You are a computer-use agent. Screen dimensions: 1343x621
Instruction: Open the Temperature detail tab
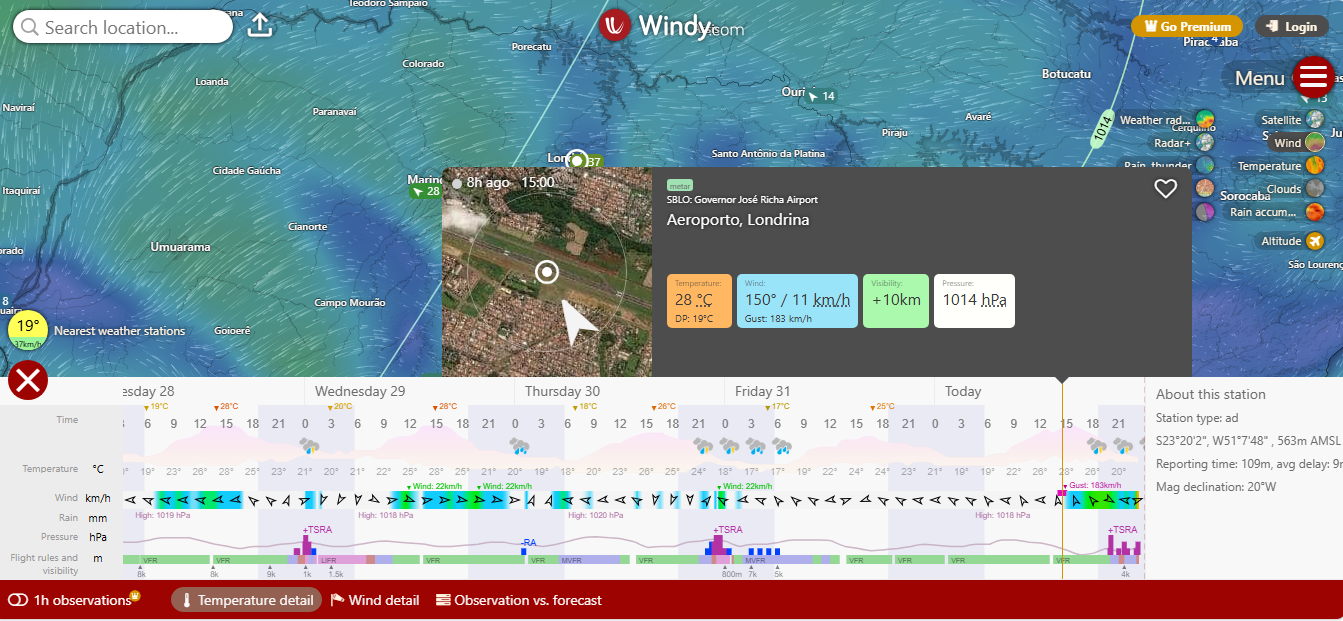[x=247, y=600]
